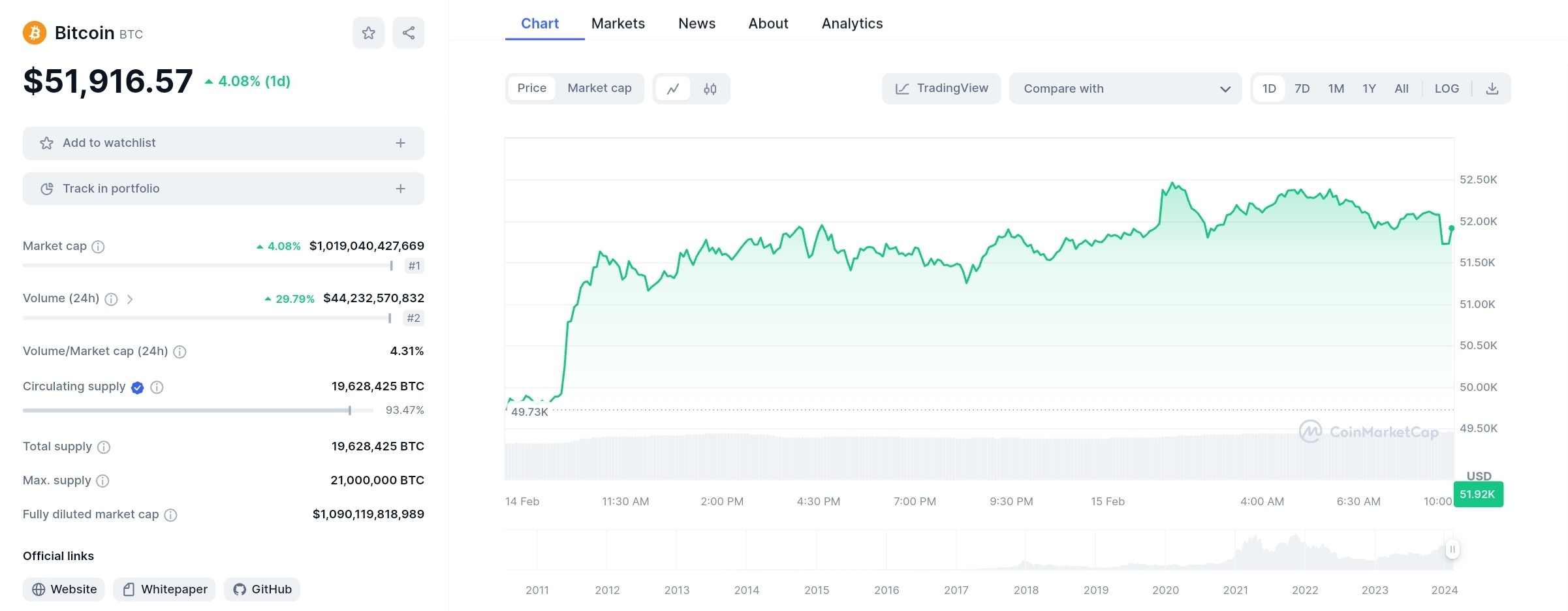This screenshot has width=1568, height=611.
Task: Click the globe icon on Website link
Action: click(39, 589)
